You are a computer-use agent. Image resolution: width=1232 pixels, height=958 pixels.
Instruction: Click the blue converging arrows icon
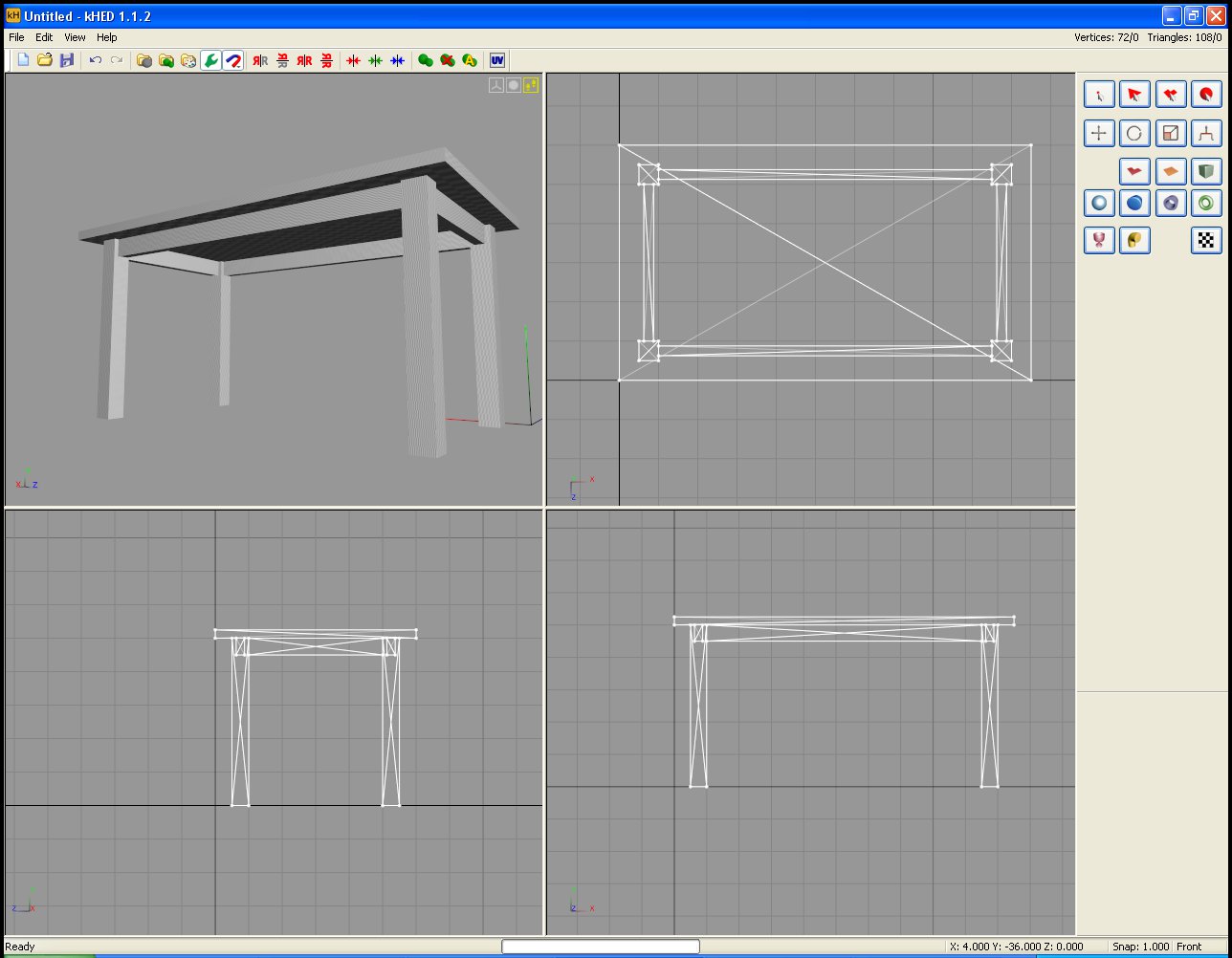pos(398,60)
